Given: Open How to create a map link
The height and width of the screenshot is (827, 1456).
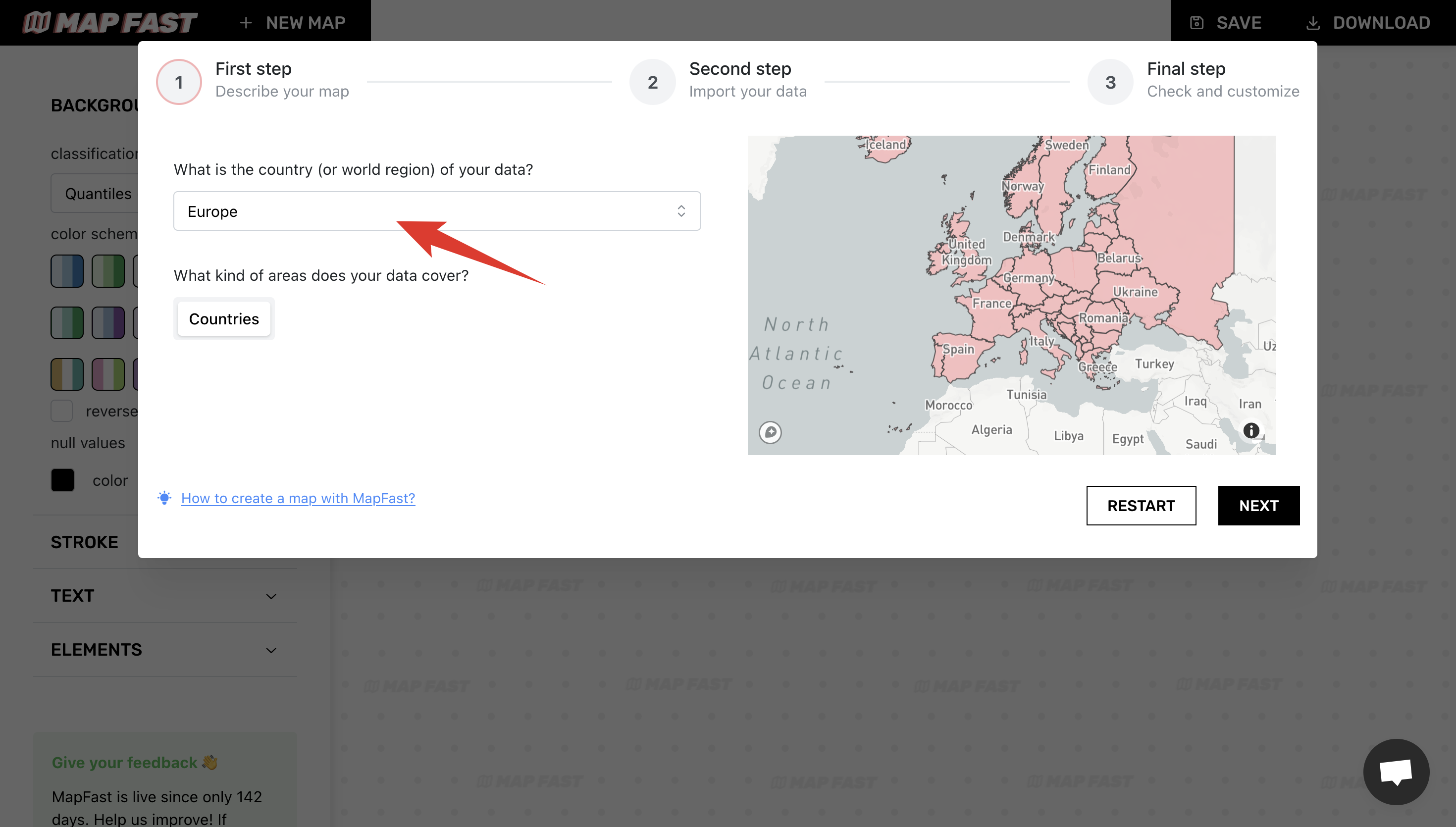Looking at the screenshot, I should [297, 497].
